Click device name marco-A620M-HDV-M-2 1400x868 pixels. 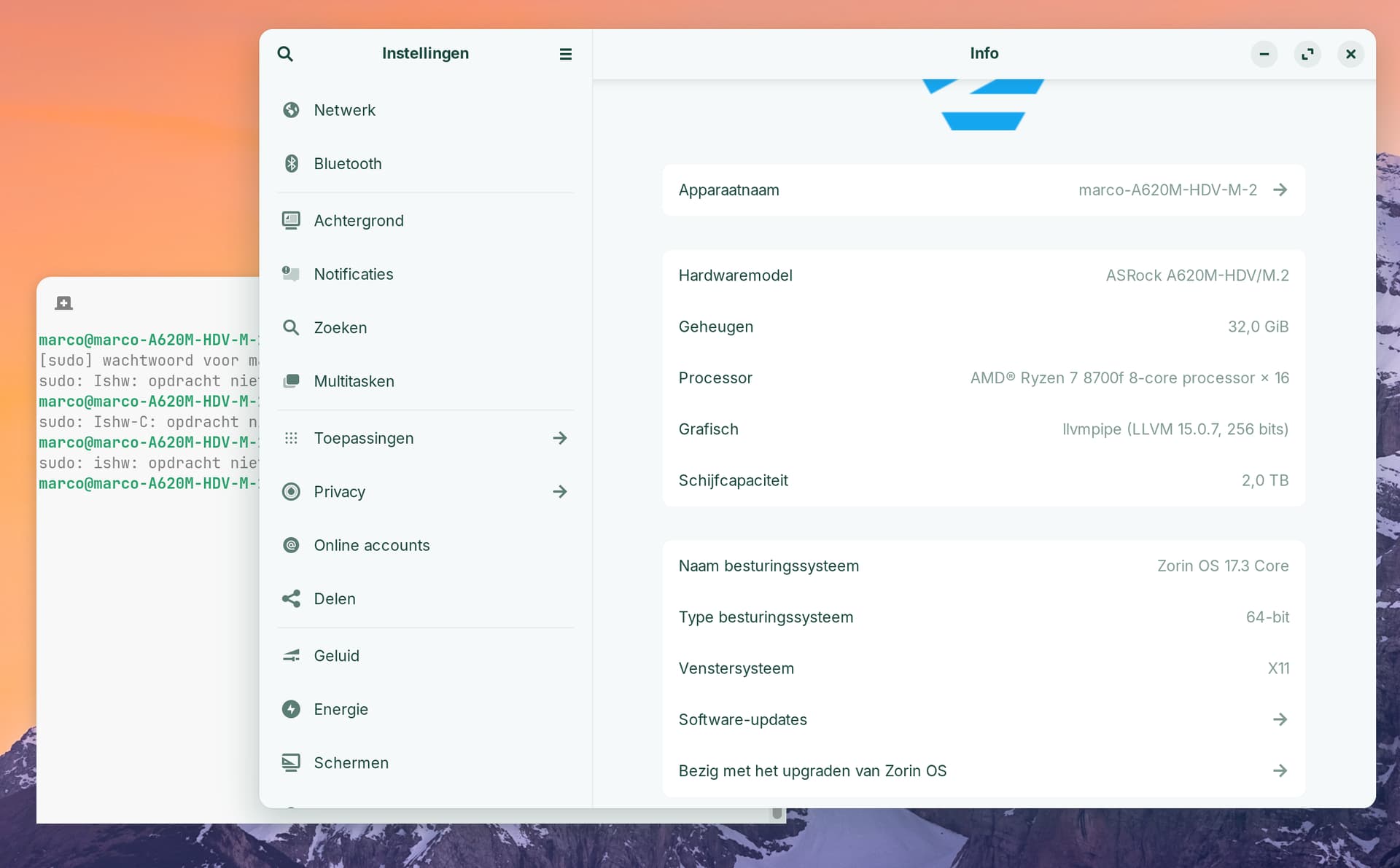click(1167, 189)
